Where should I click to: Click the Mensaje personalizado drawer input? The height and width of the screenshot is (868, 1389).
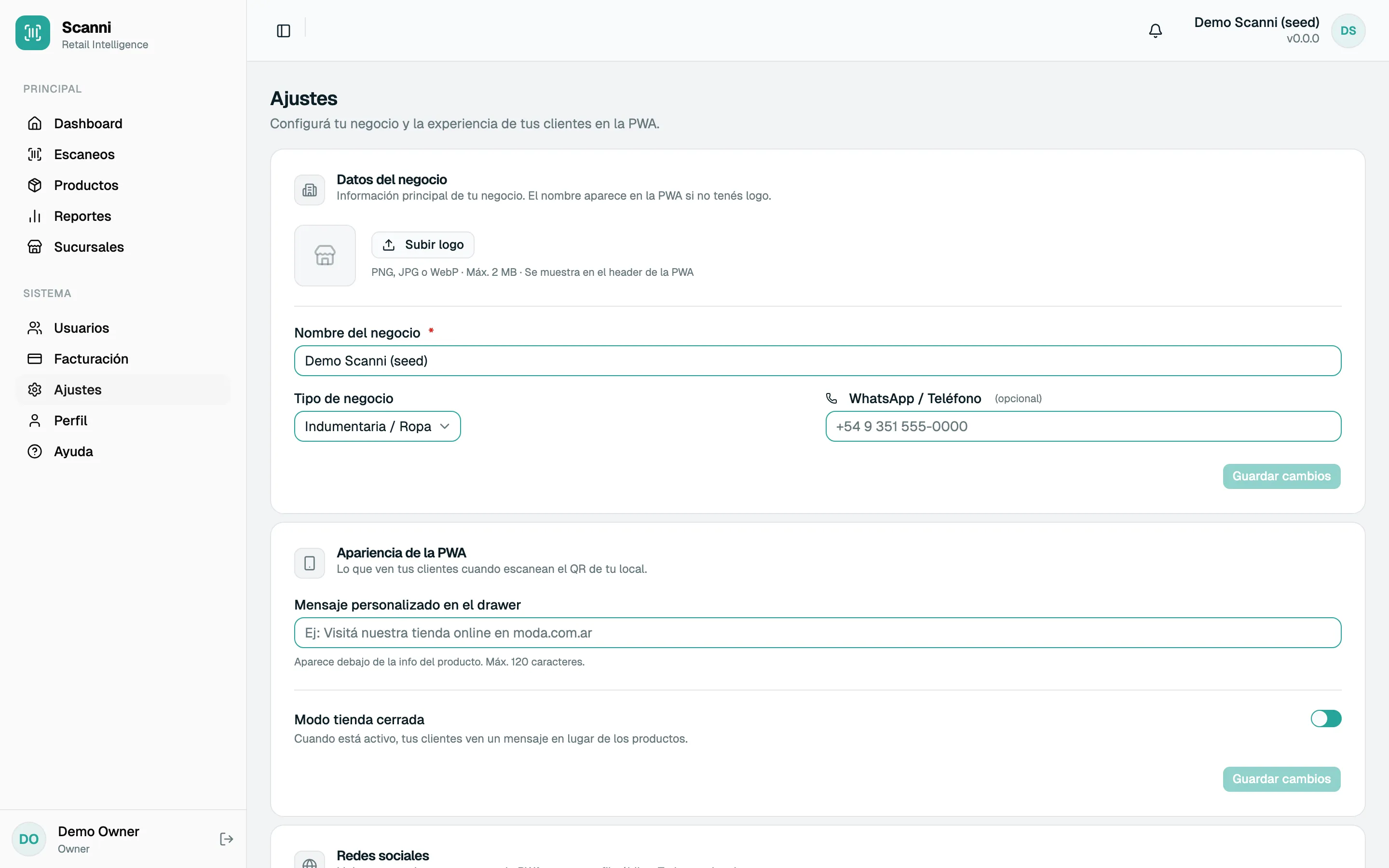click(x=817, y=633)
